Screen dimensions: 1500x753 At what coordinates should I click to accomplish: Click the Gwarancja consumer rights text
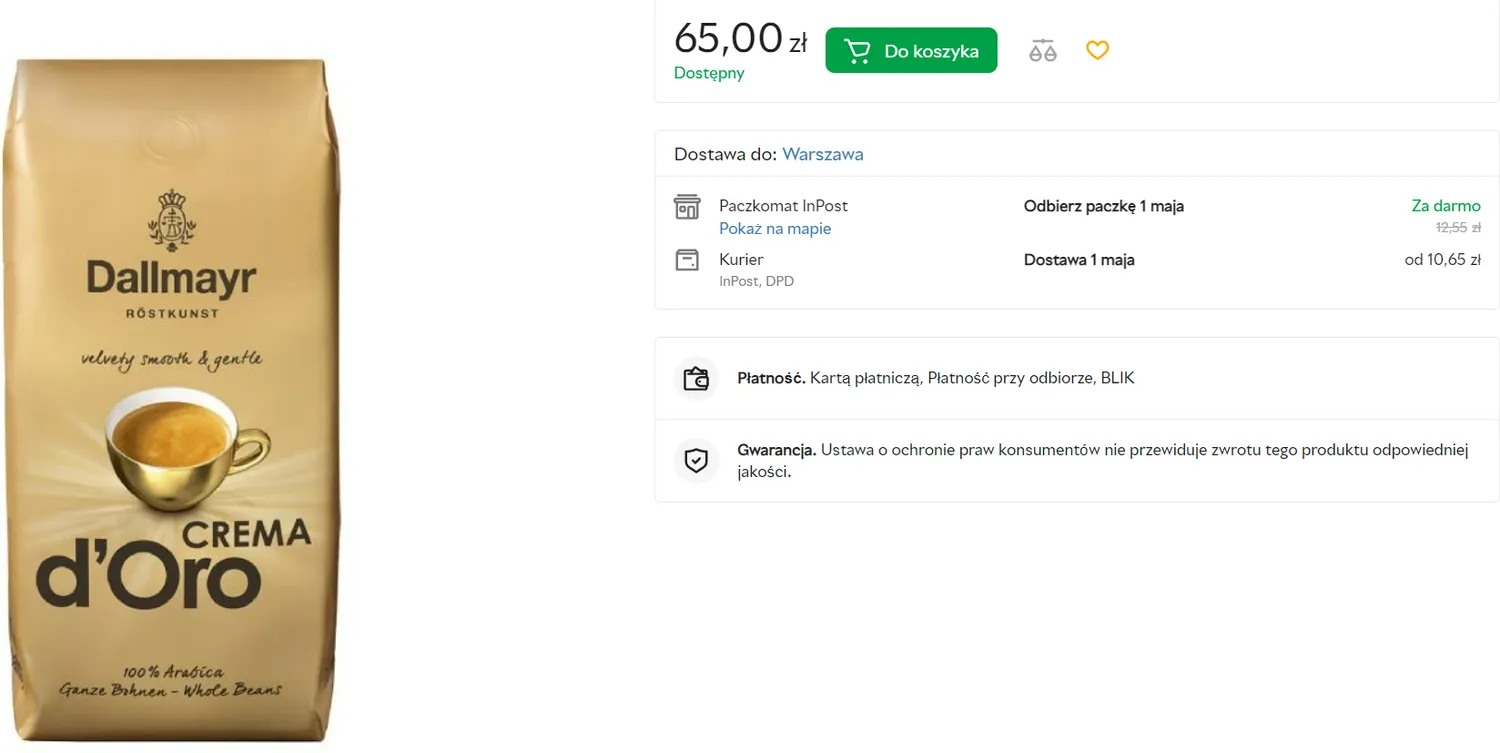[1103, 461]
